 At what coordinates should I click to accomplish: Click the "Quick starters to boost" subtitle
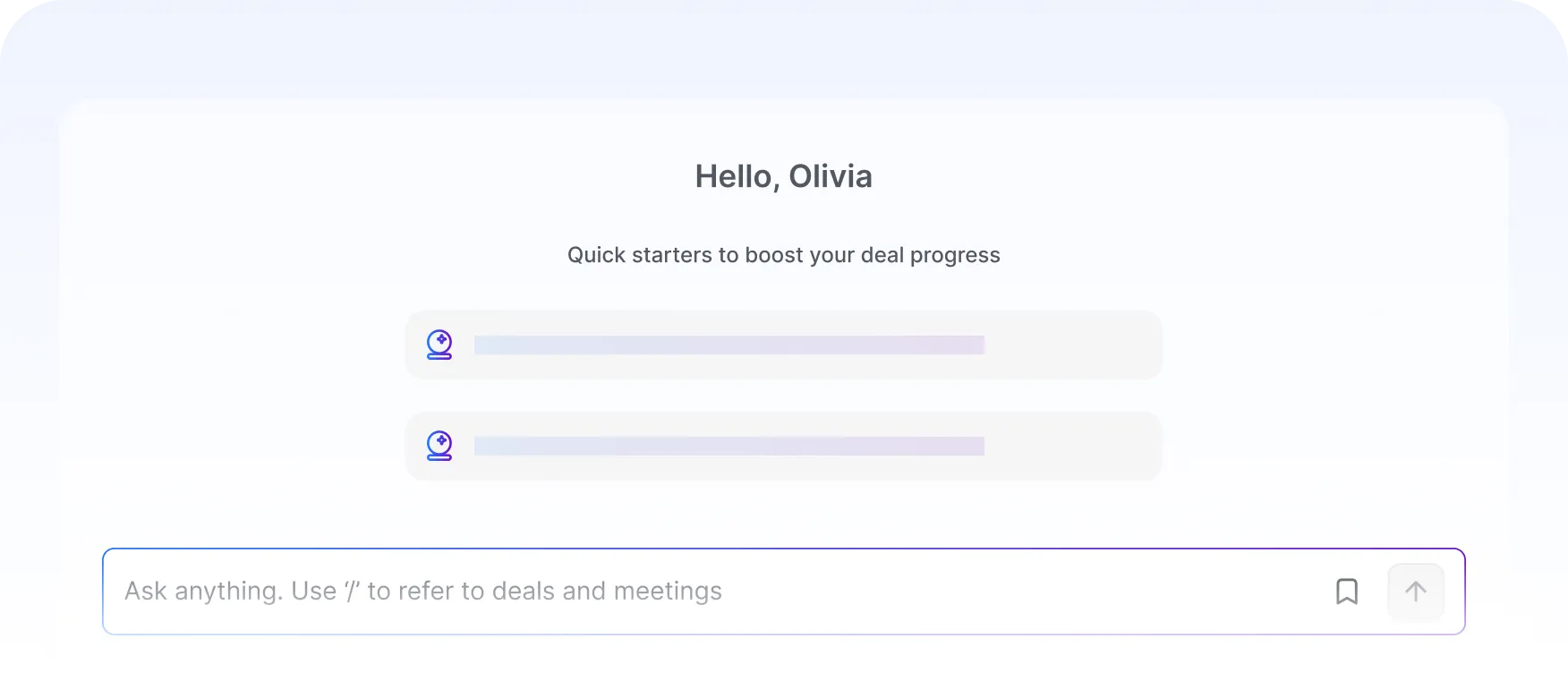783,255
